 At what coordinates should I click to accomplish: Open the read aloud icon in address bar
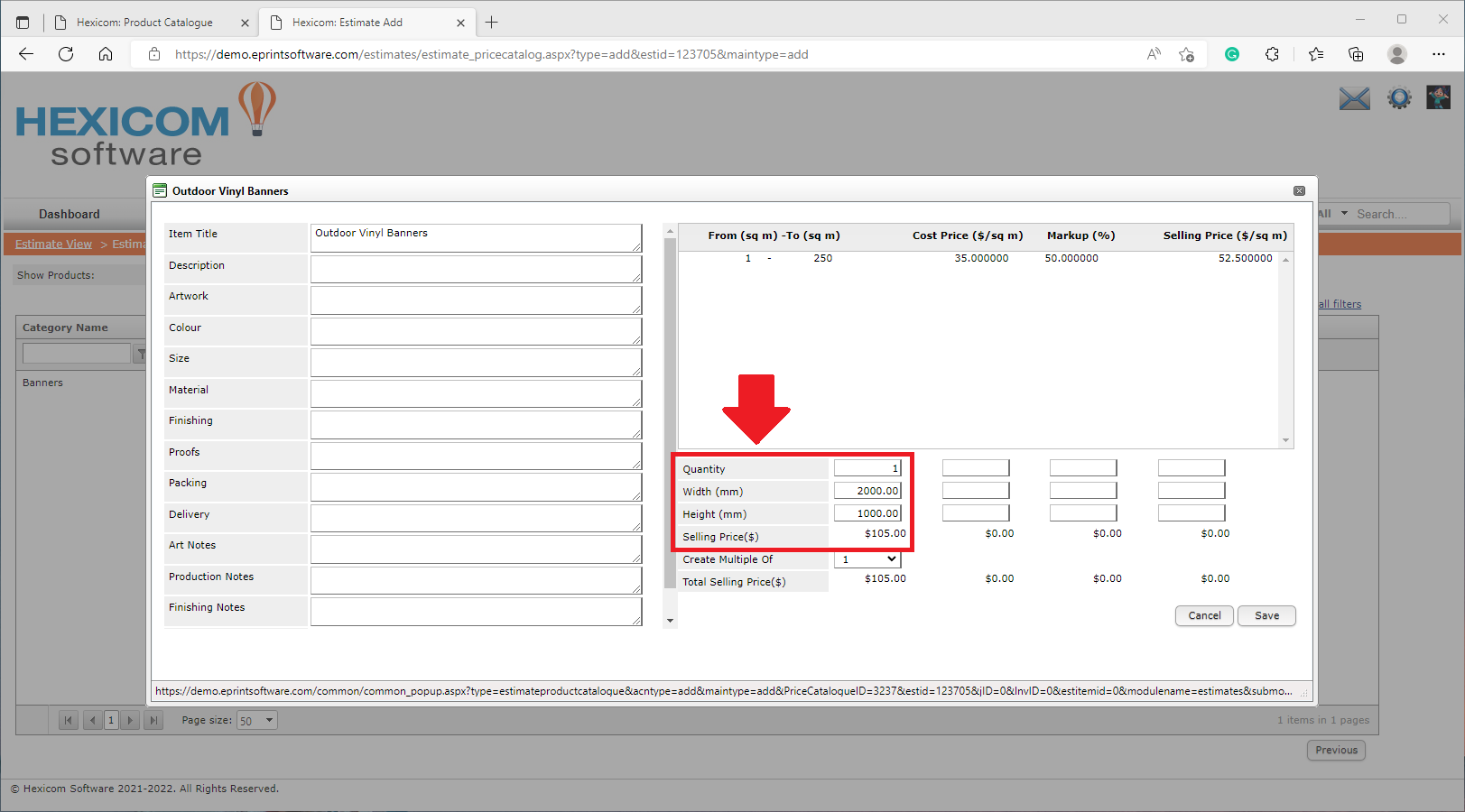point(1154,54)
